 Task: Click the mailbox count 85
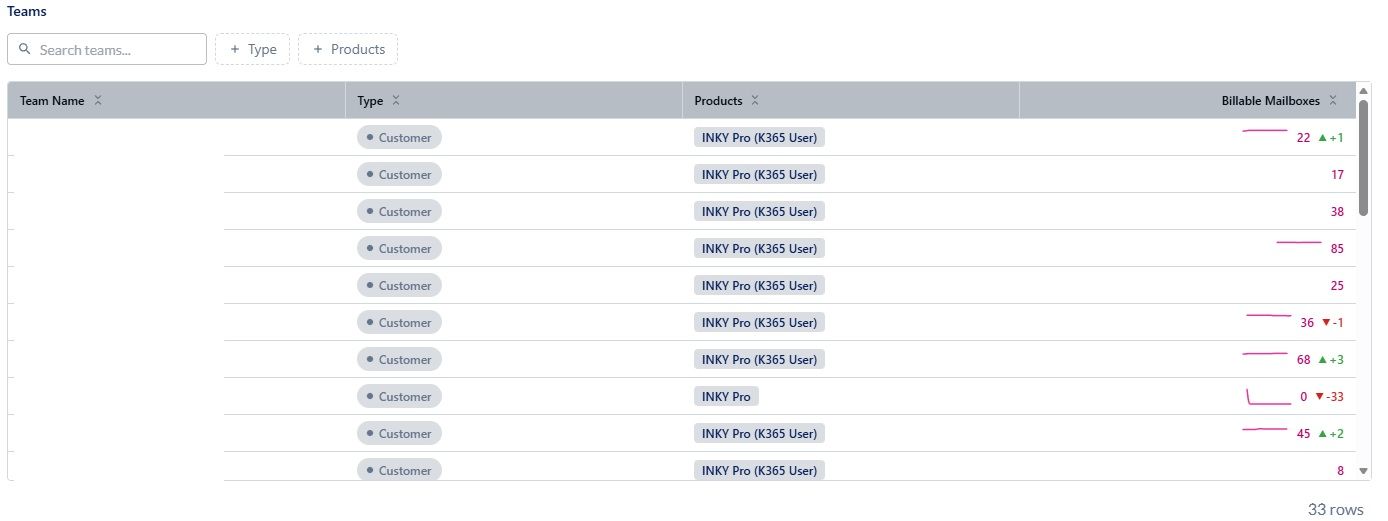point(1337,249)
